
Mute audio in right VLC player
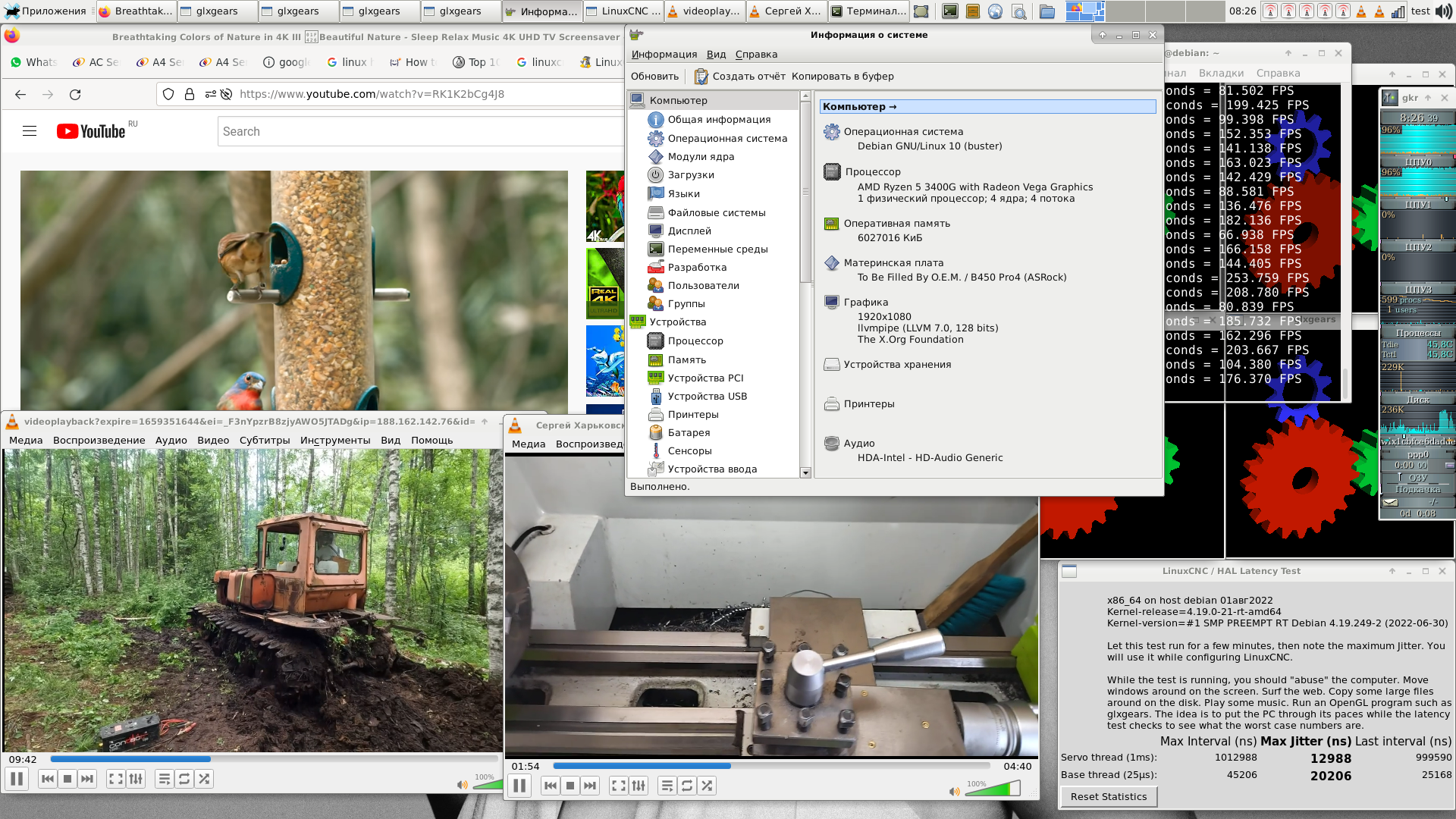tap(954, 792)
